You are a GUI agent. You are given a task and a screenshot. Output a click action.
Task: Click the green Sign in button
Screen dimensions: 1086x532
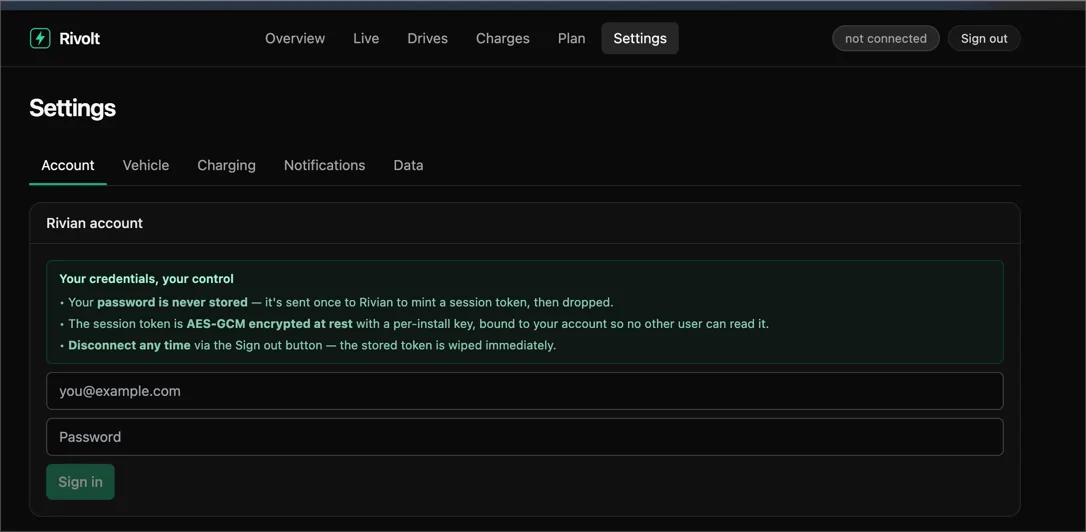coord(80,482)
